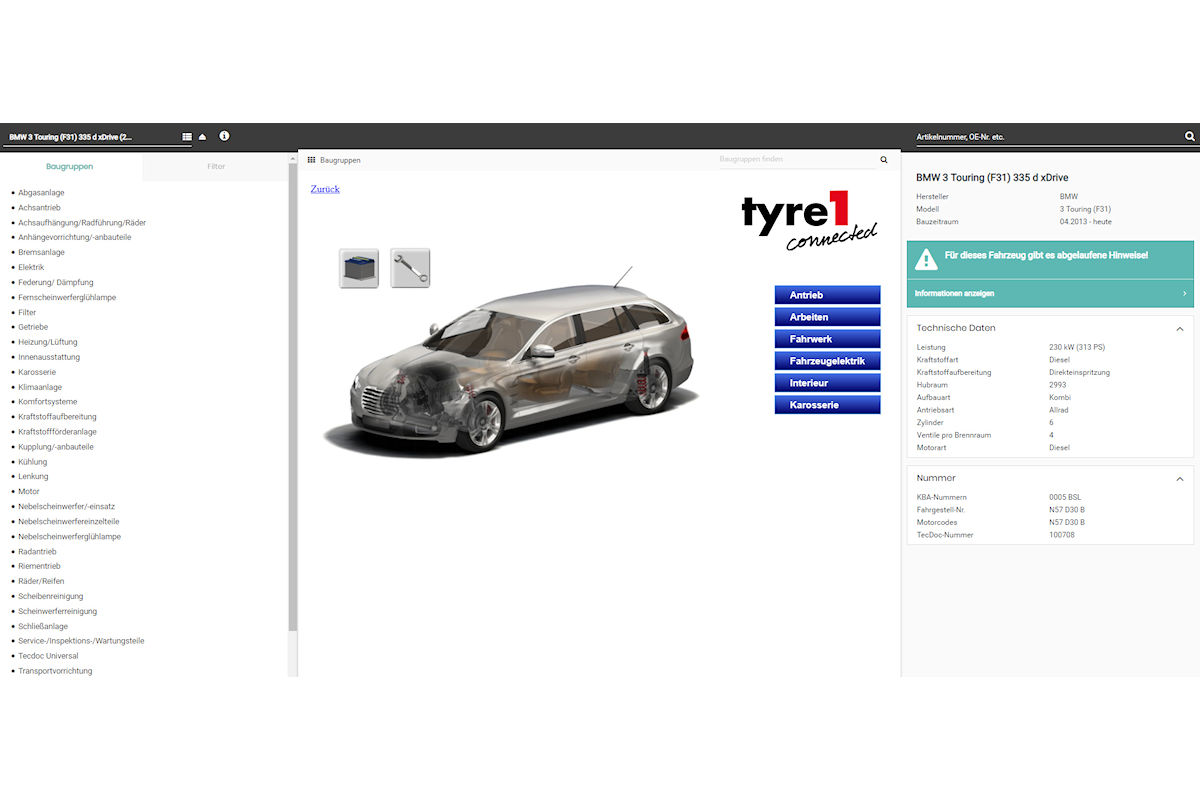Screen dimensions: 1200x800
Task: Switch to the Baugruppen tab
Action: [x=70, y=167]
